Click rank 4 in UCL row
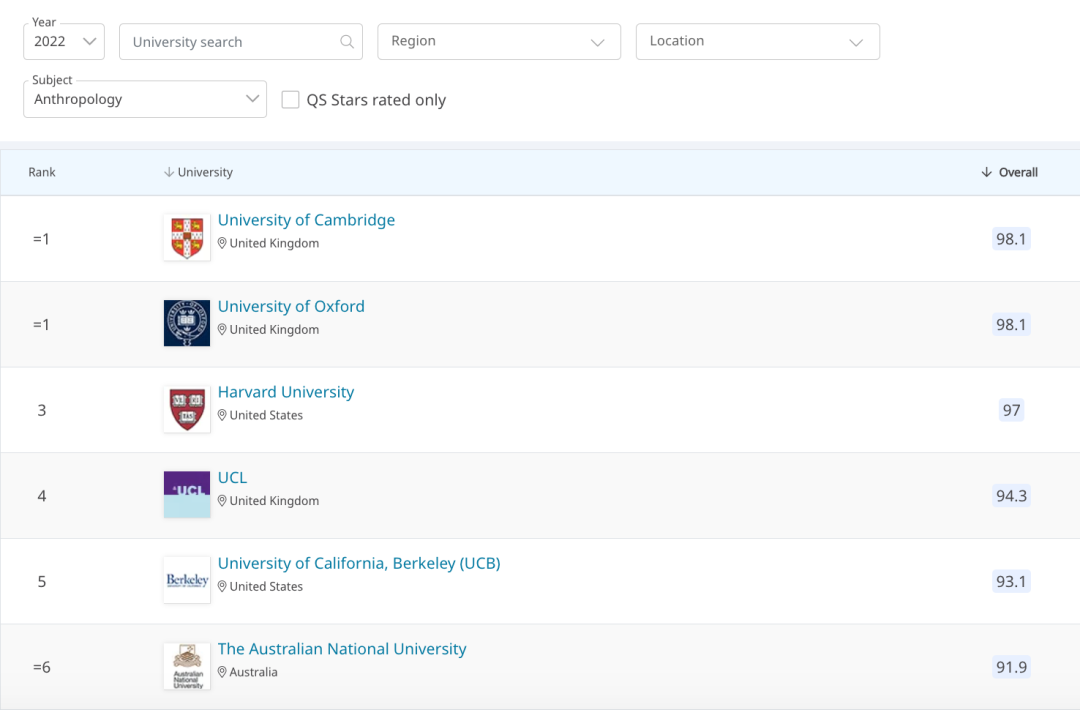This screenshot has height=710, width=1080. 42,496
